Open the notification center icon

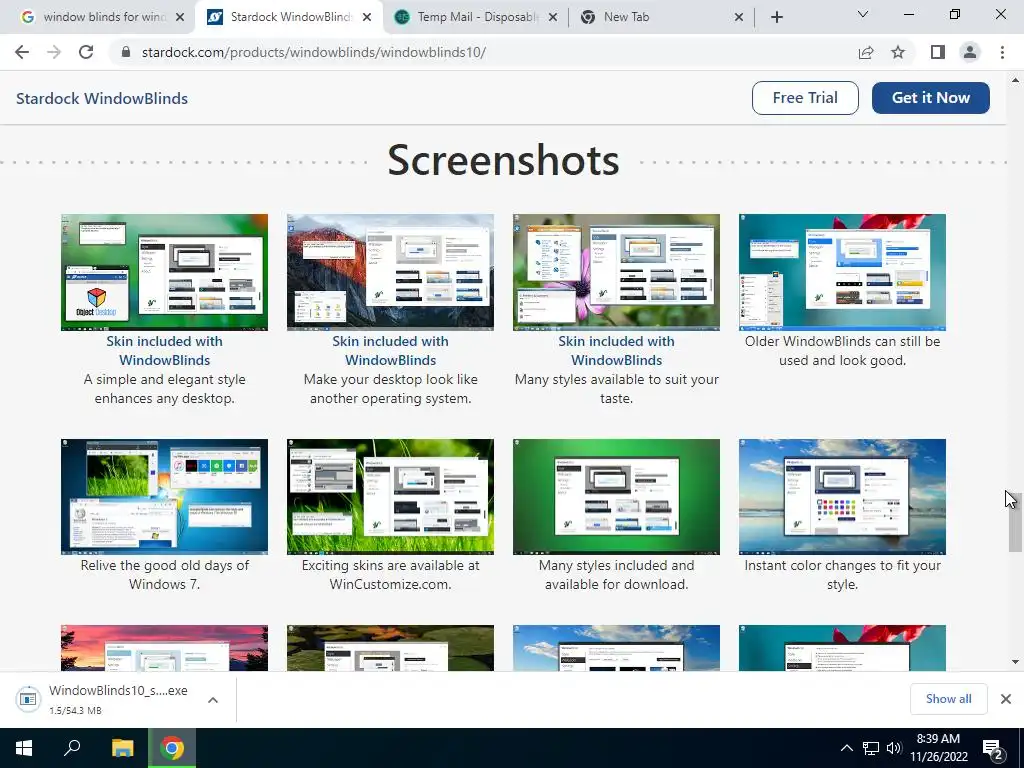click(x=993, y=748)
